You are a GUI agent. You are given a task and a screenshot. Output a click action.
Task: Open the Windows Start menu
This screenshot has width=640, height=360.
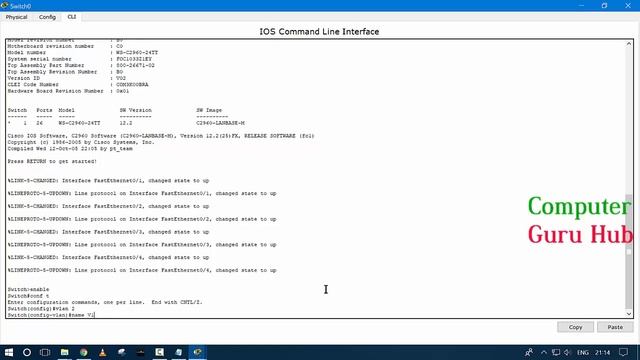point(9,352)
